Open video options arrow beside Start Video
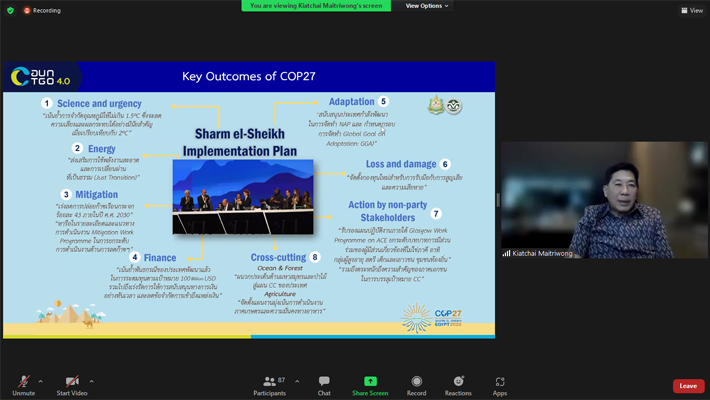 pos(91,381)
